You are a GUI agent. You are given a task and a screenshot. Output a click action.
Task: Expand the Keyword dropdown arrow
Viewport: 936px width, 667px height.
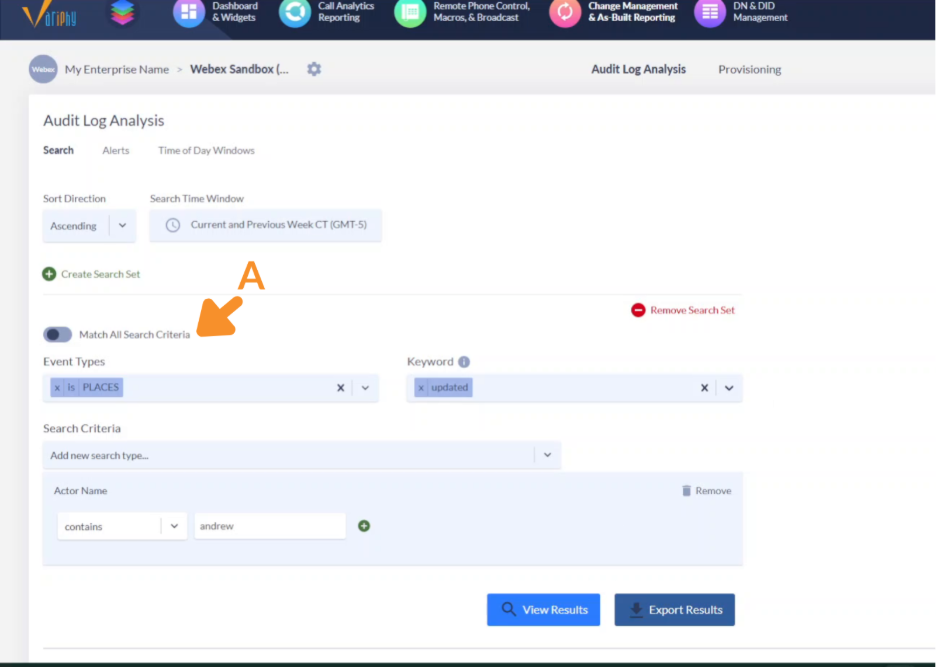pos(729,388)
